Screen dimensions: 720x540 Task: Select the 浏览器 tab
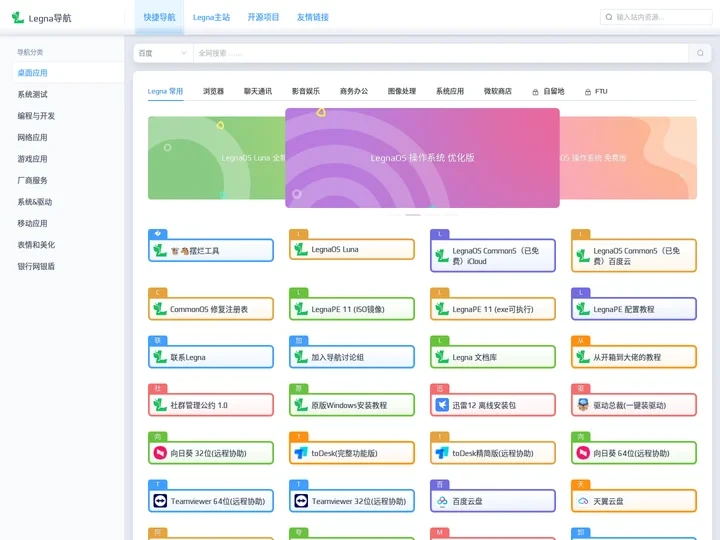pos(213,91)
